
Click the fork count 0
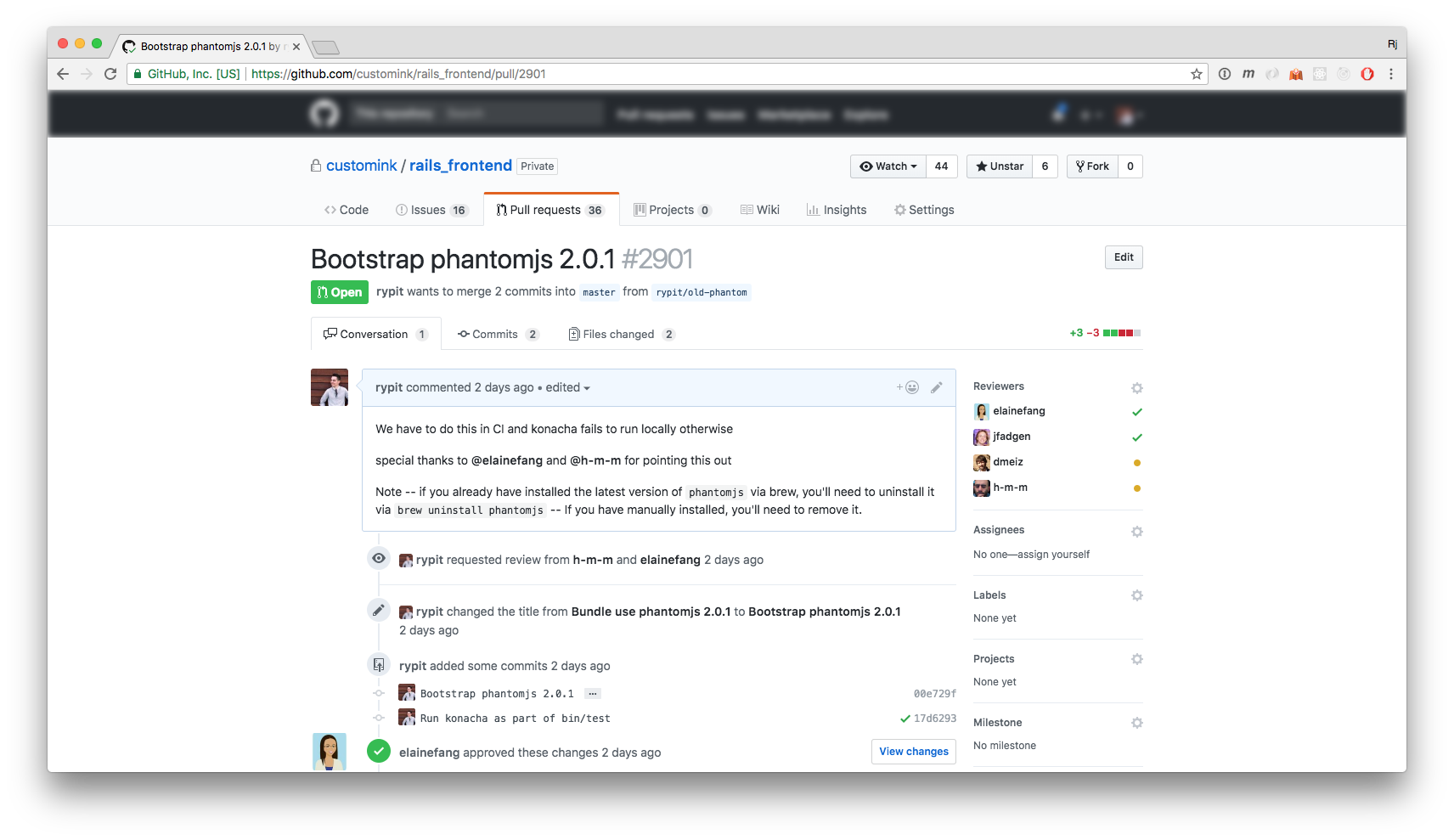click(1130, 166)
